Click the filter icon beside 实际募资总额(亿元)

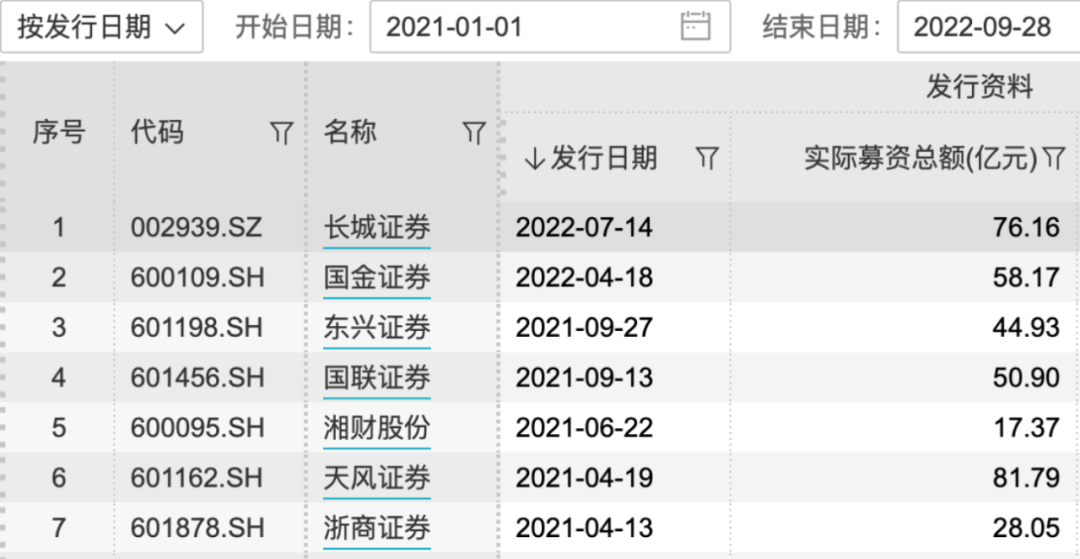(1054, 157)
